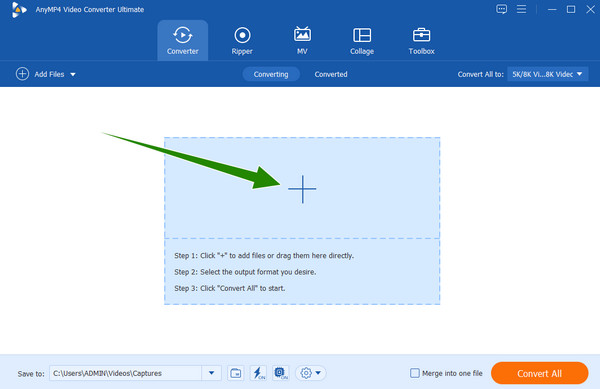Open the Ripper module

(x=242, y=41)
